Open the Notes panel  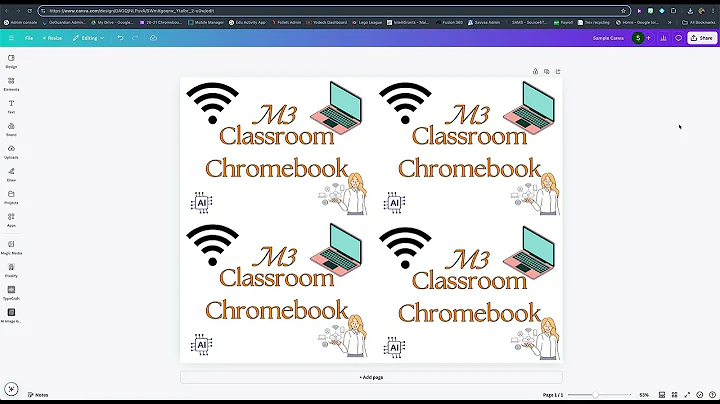point(38,395)
